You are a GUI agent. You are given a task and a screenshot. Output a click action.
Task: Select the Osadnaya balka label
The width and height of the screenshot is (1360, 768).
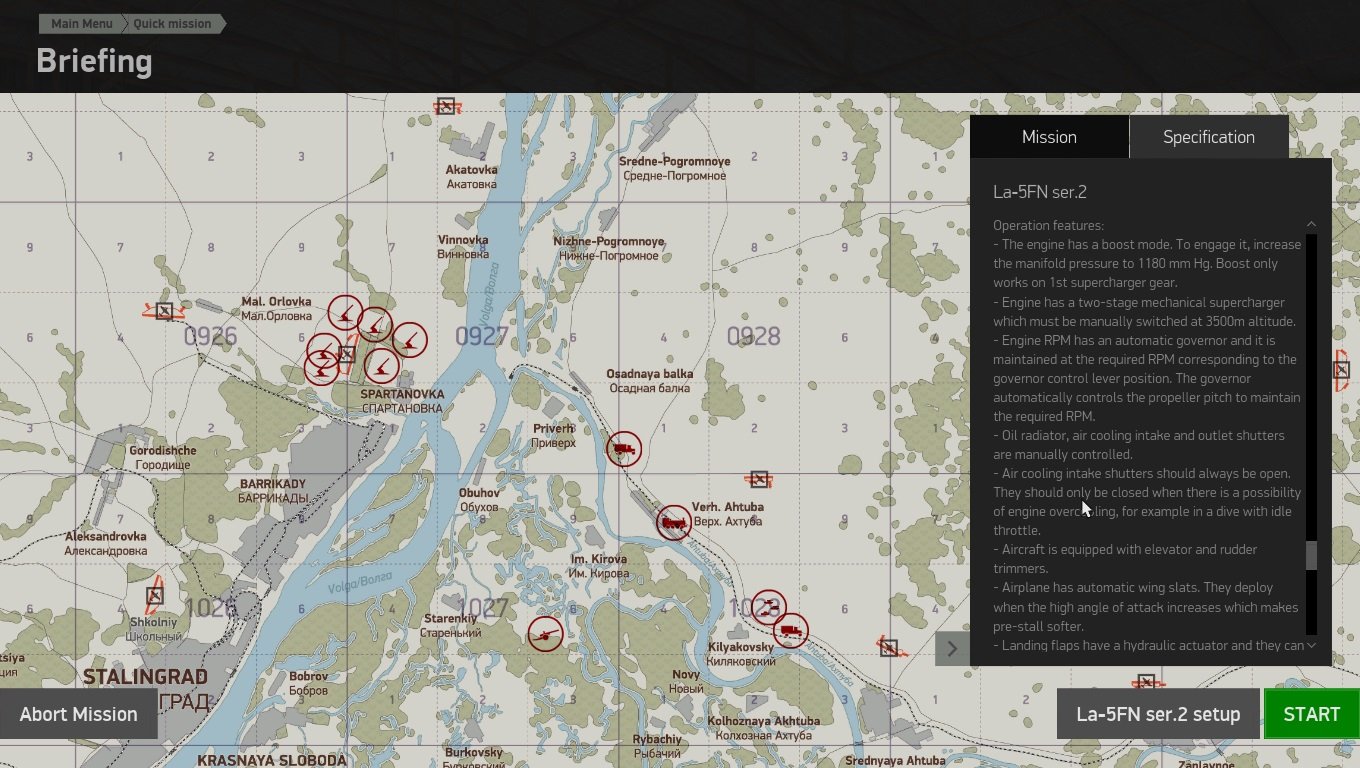click(650, 381)
